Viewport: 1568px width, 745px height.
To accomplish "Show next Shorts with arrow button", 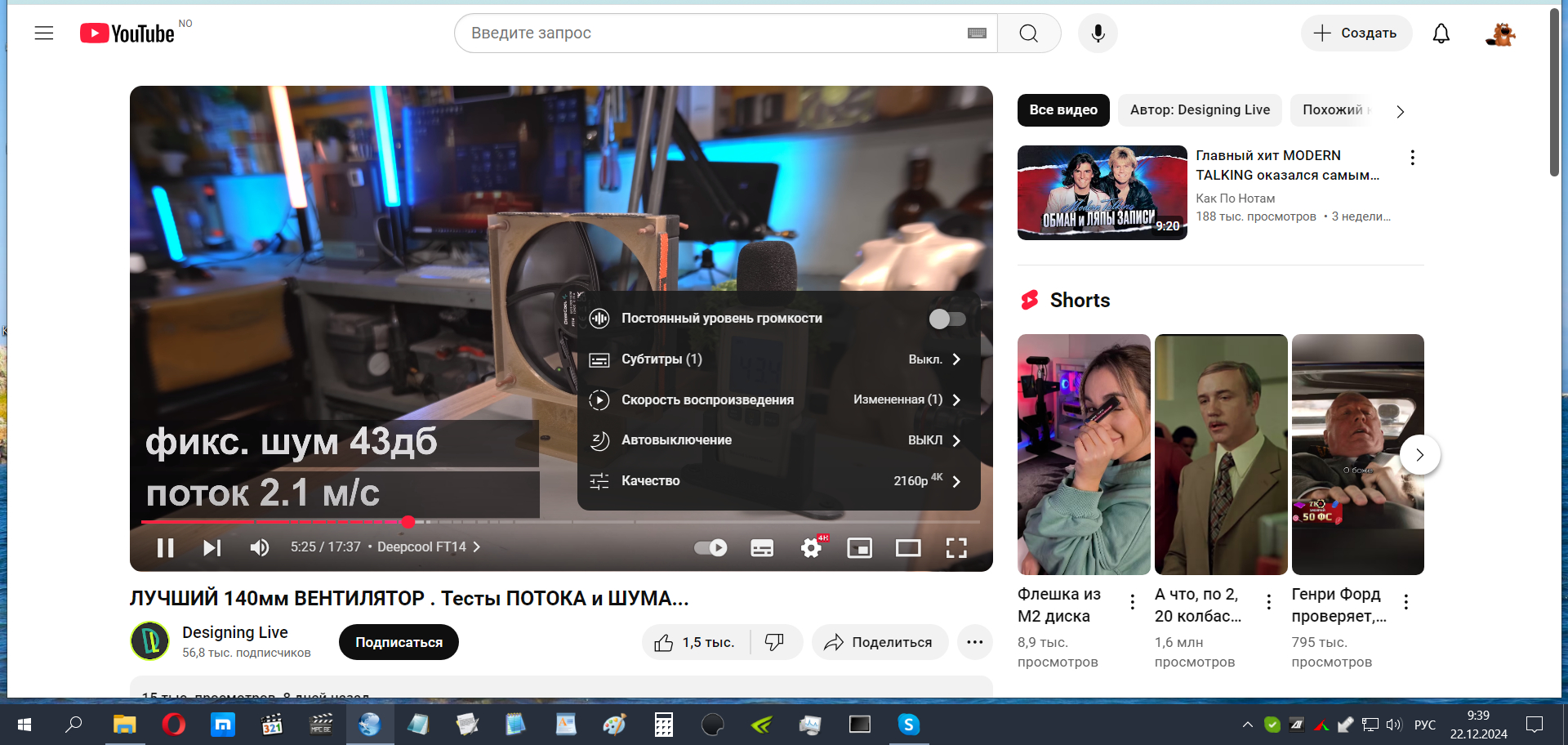I will (x=1419, y=455).
